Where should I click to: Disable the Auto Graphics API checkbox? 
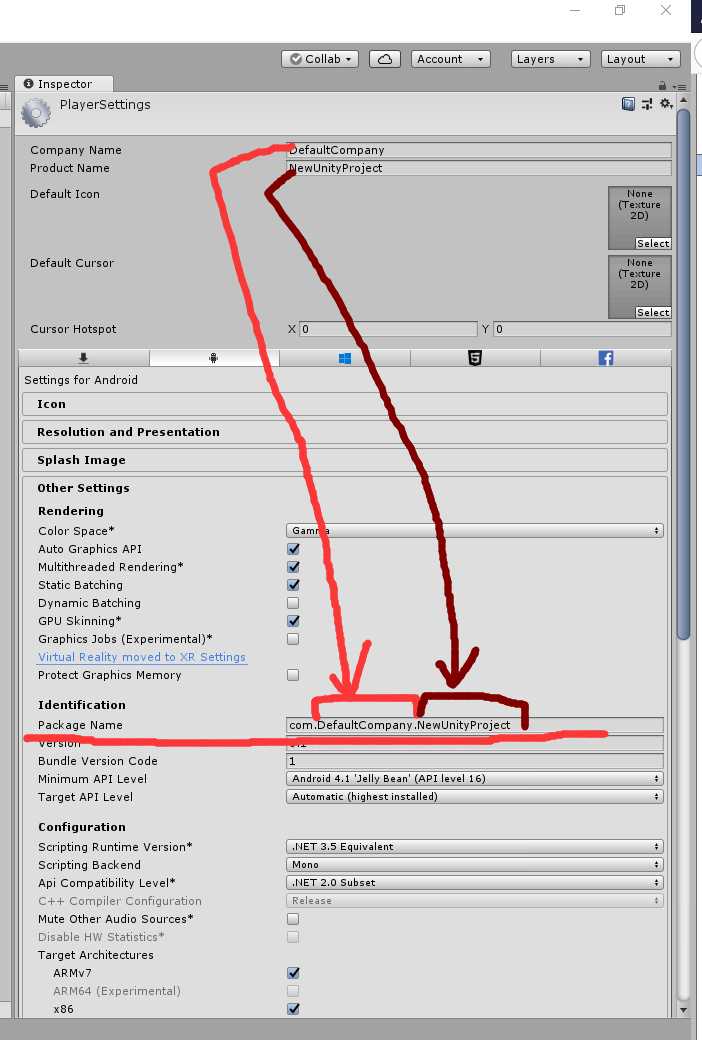point(293,549)
